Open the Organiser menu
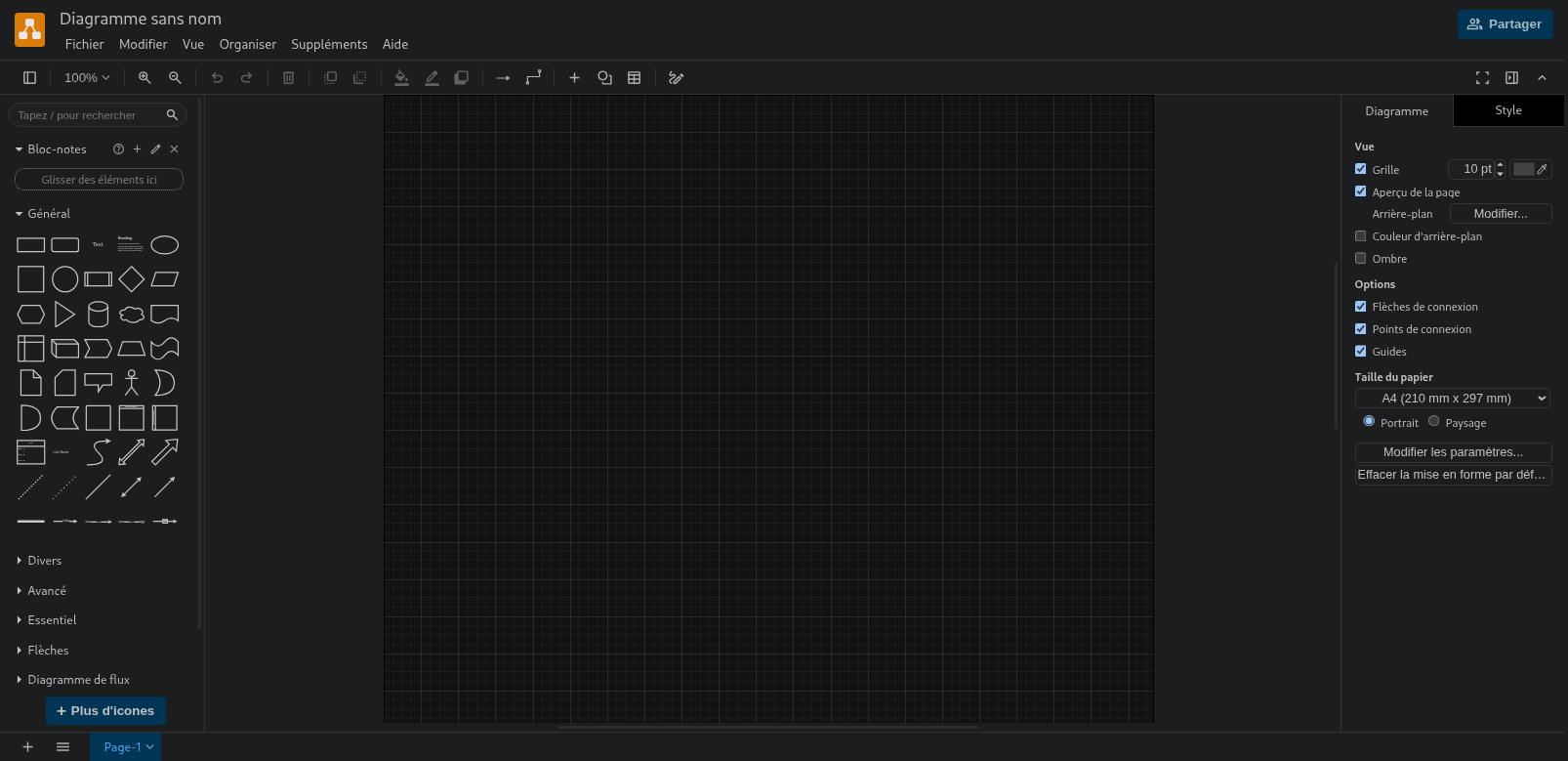The image size is (1568, 761). [x=248, y=45]
